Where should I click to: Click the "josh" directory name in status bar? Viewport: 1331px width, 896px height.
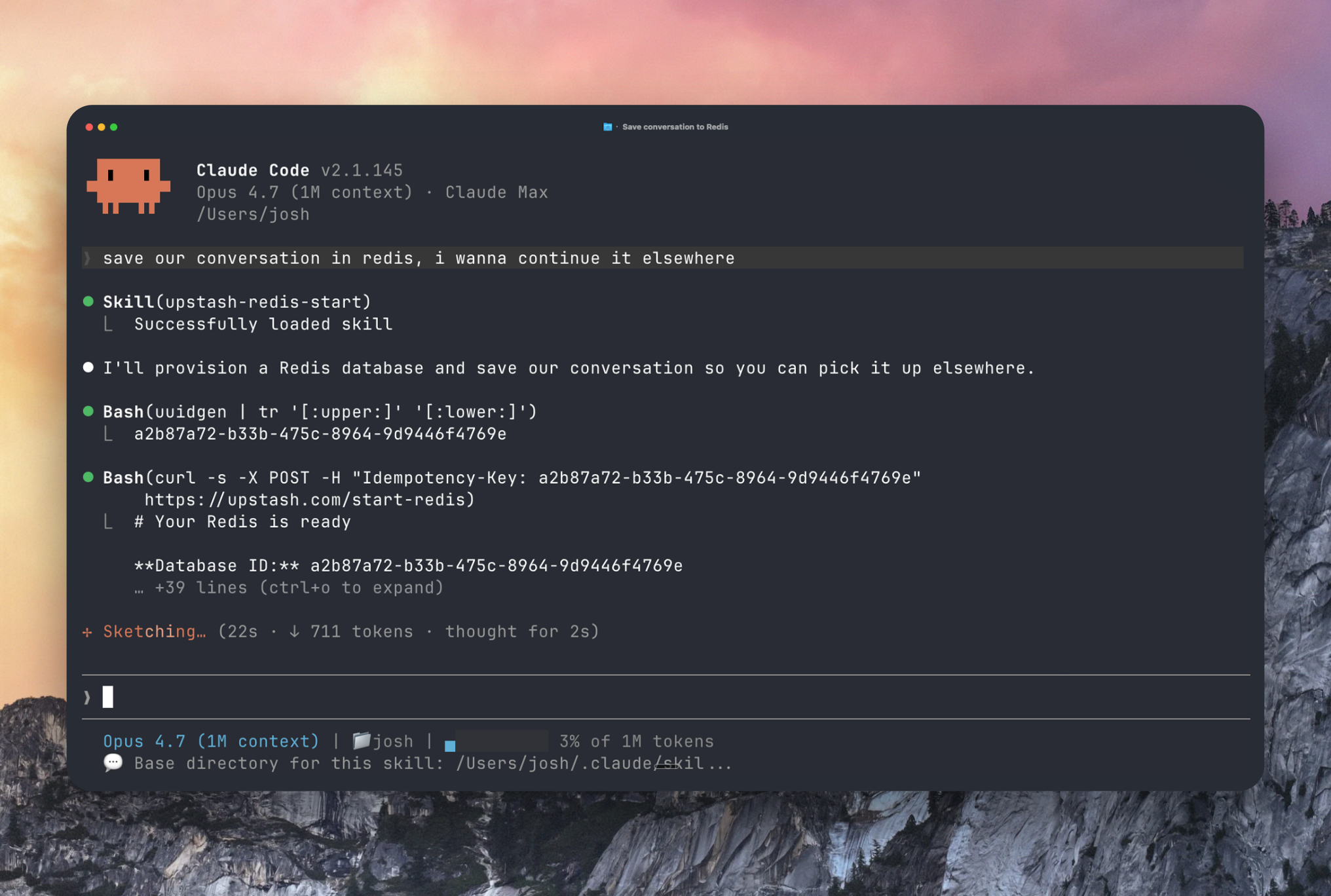coord(393,741)
